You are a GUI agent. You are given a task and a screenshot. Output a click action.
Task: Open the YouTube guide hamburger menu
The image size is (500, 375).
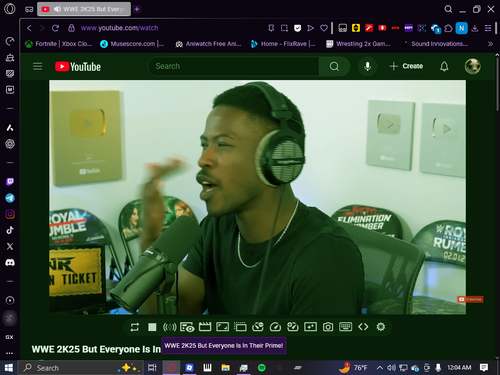coord(37,66)
